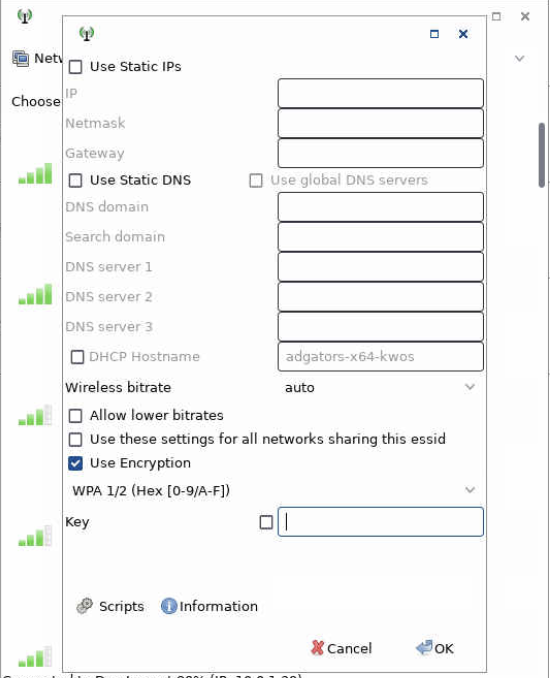The image size is (550, 678).
Task: Enable the Use Static DNS checkbox
Action: click(76, 180)
